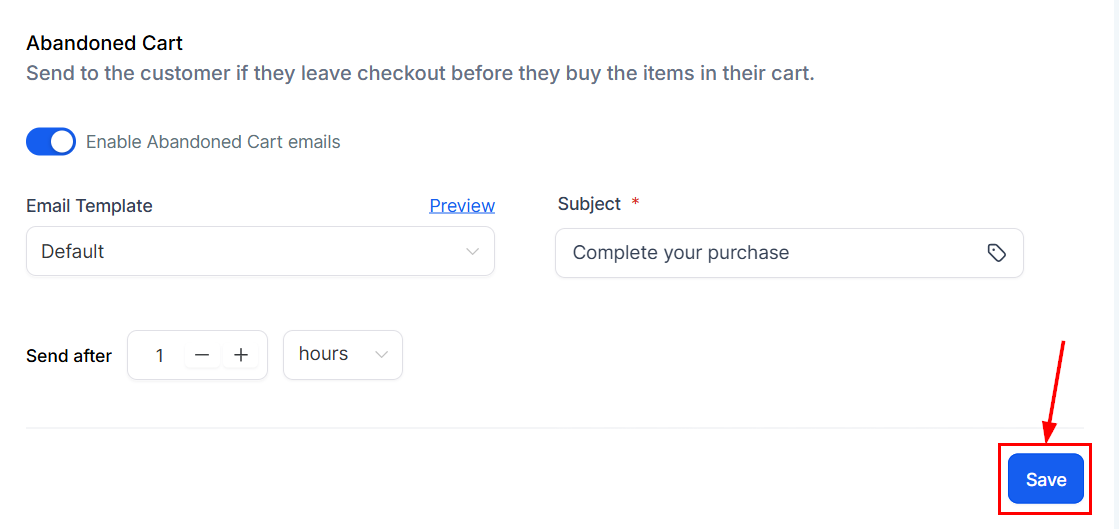
Task: Click the tag icon in Subject field
Action: [x=996, y=253]
